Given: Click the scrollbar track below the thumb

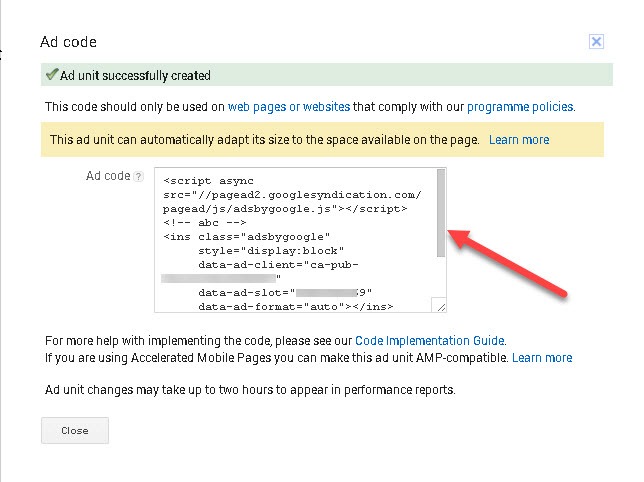Looking at the screenshot, I should 441,280.
